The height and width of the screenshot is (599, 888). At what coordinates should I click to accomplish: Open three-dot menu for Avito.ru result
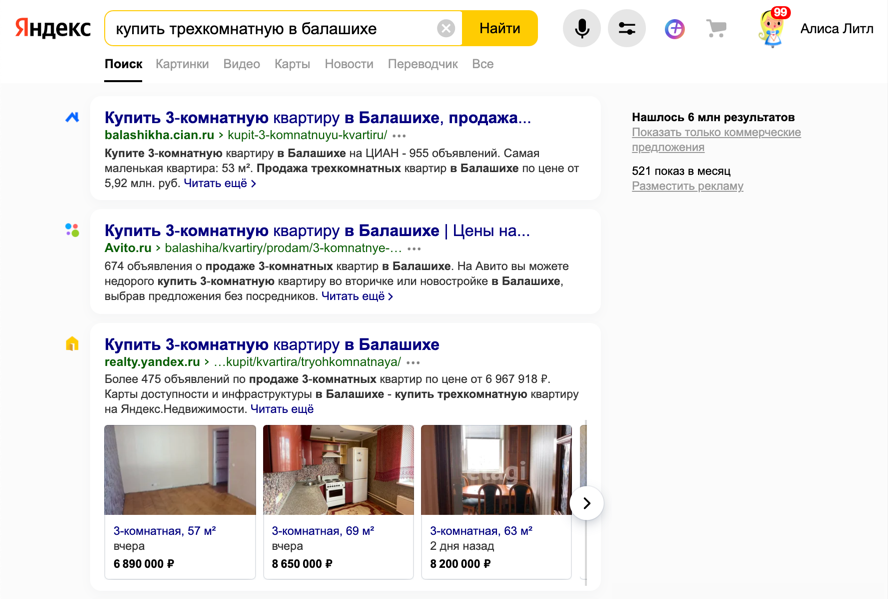[415, 249]
